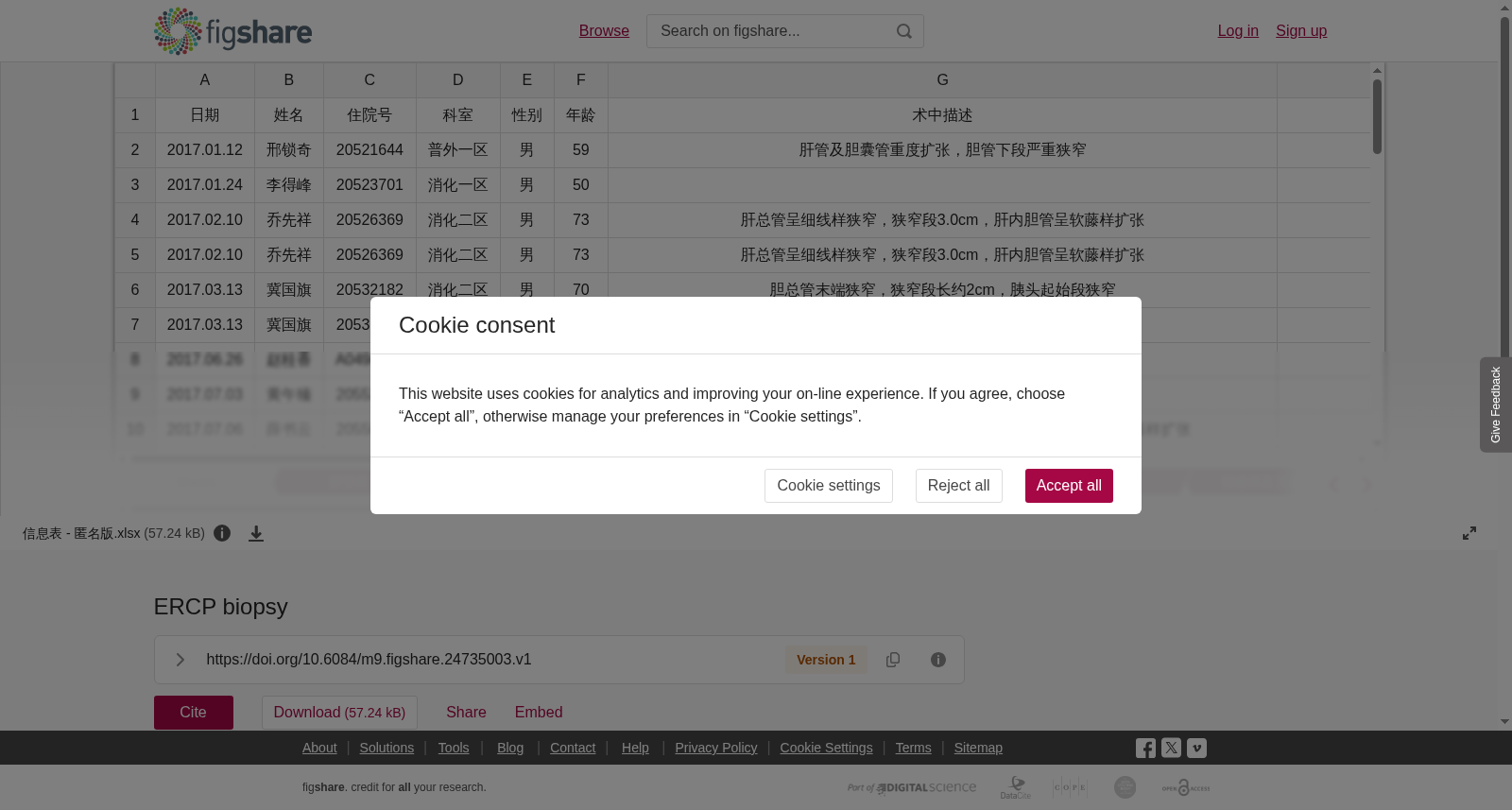Open figshare X (Twitter) icon
The width and height of the screenshot is (1512, 810).
click(1171, 748)
